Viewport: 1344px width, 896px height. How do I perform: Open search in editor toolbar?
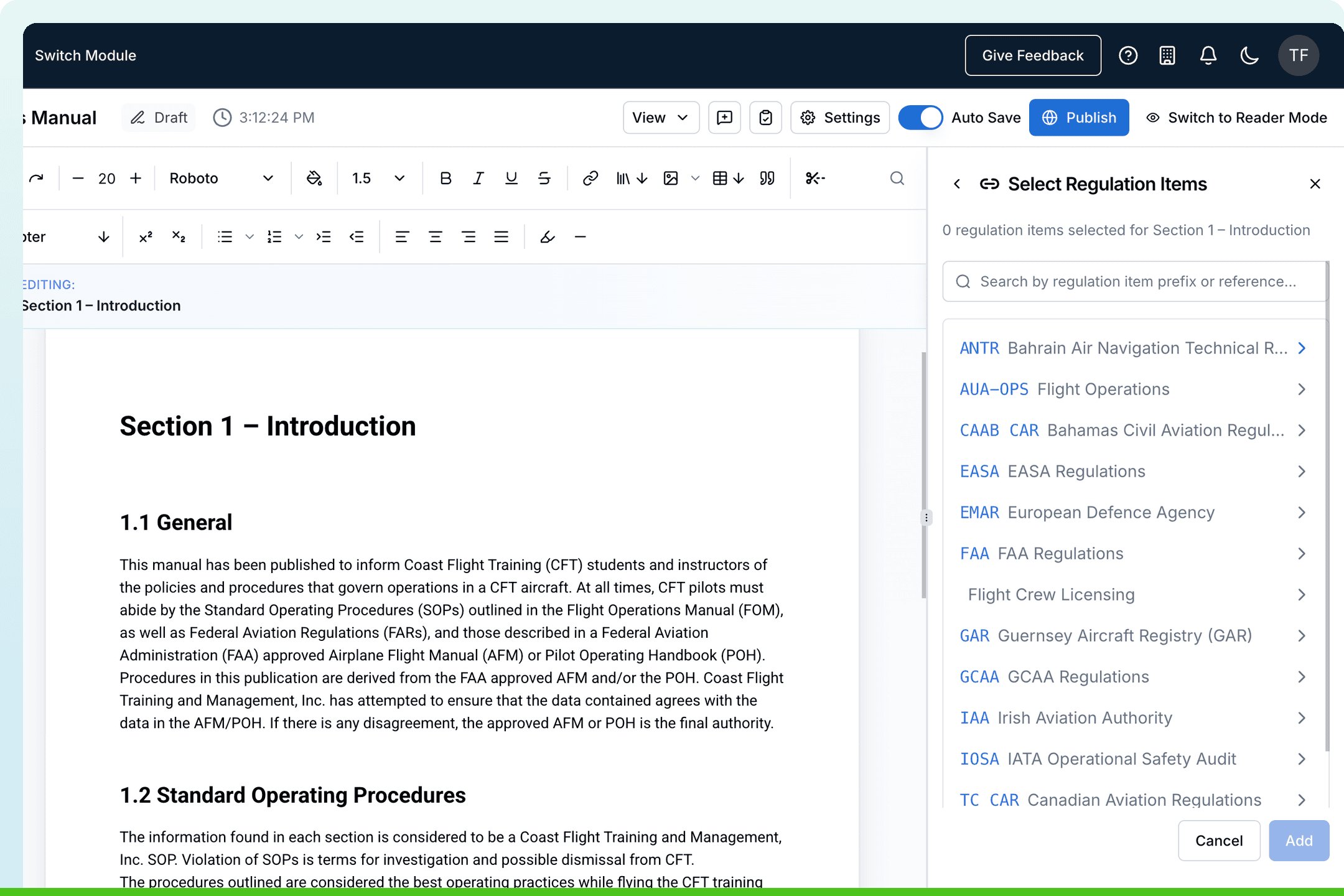[897, 179]
